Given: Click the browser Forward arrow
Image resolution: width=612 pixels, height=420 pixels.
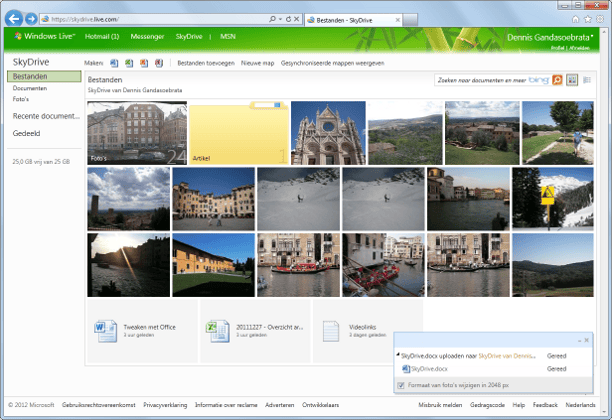Looking at the screenshot, I should pos(31,19).
